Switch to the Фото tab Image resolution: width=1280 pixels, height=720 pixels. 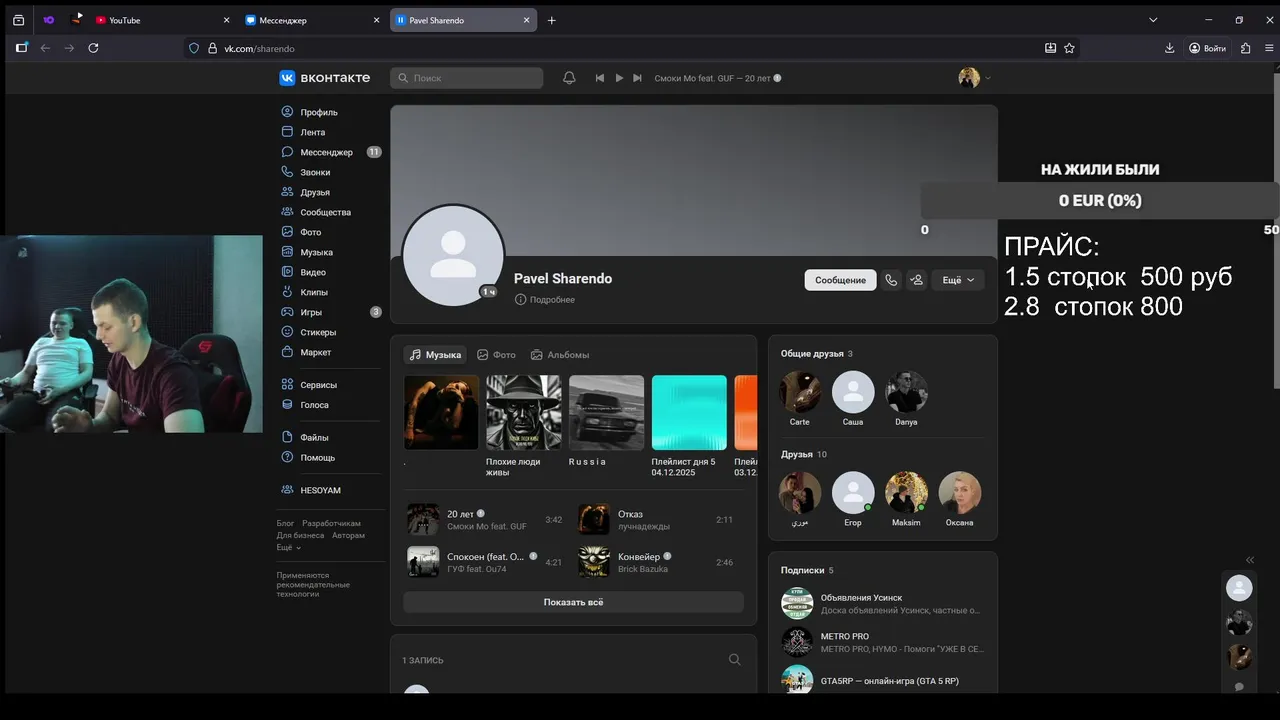coord(497,355)
